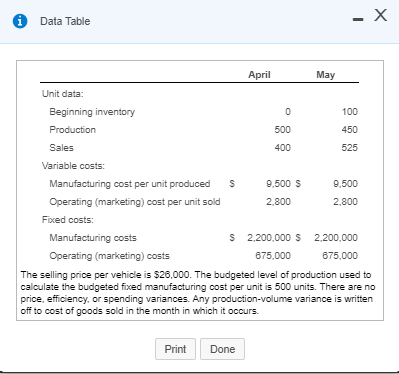The width and height of the screenshot is (399, 374).
Task: Click April production value 500
Action: pos(283,130)
